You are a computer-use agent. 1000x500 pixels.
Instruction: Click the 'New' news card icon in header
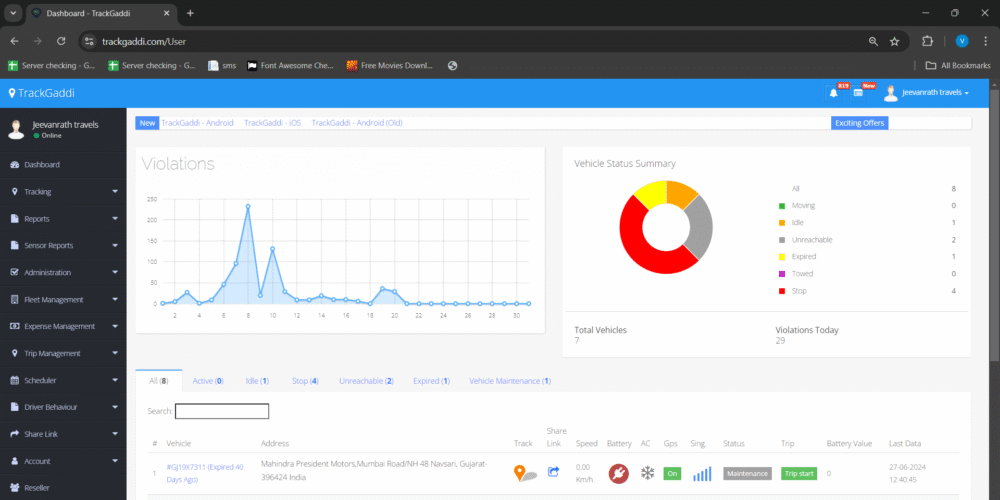click(858, 93)
